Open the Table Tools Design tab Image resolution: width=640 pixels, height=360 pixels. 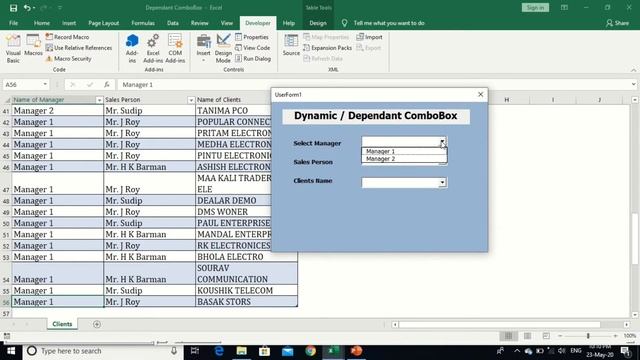click(x=318, y=23)
